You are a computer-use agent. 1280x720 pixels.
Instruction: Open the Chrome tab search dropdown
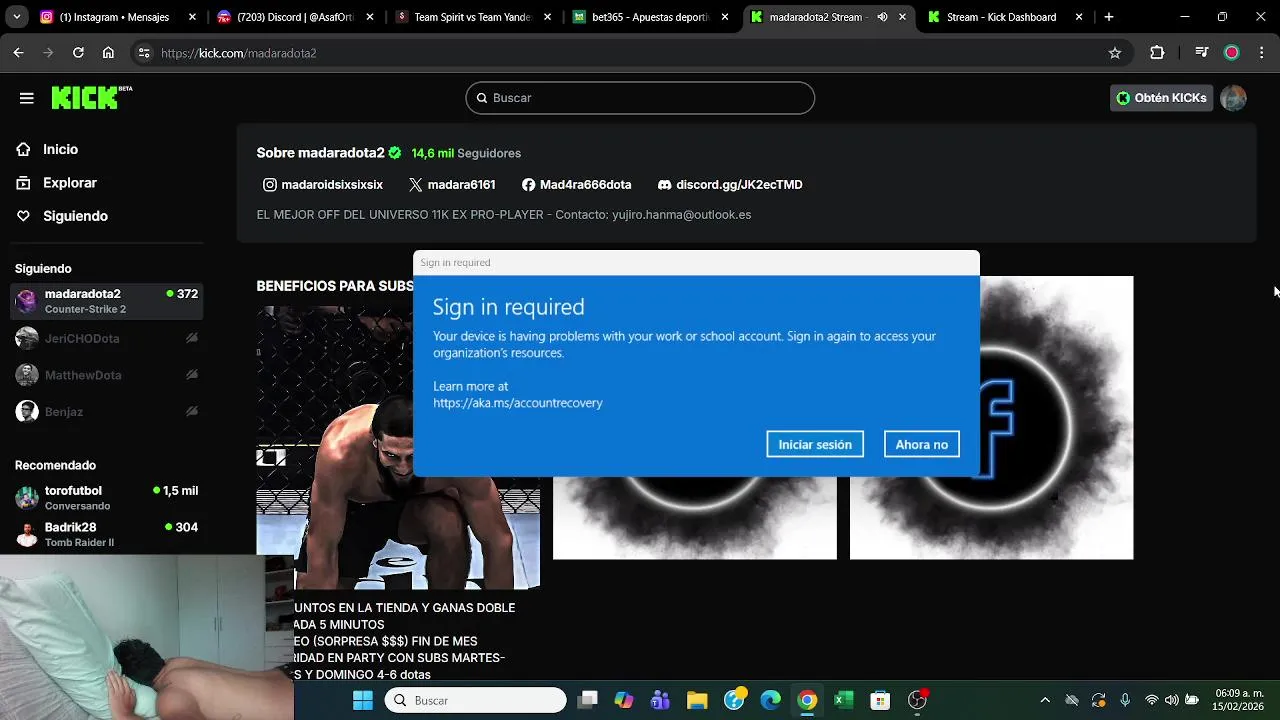coord(16,17)
